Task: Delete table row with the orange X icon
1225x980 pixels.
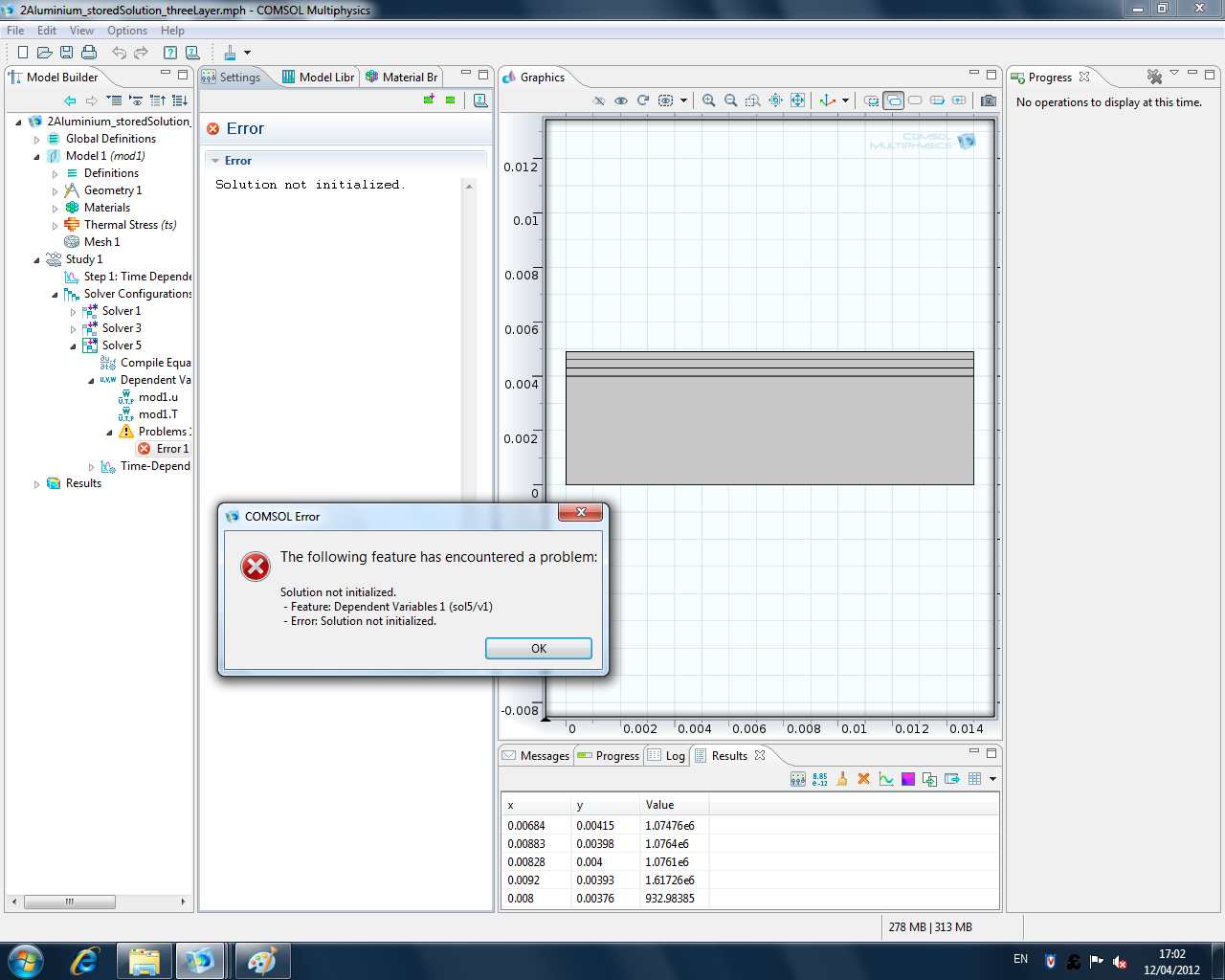Action: [x=863, y=779]
